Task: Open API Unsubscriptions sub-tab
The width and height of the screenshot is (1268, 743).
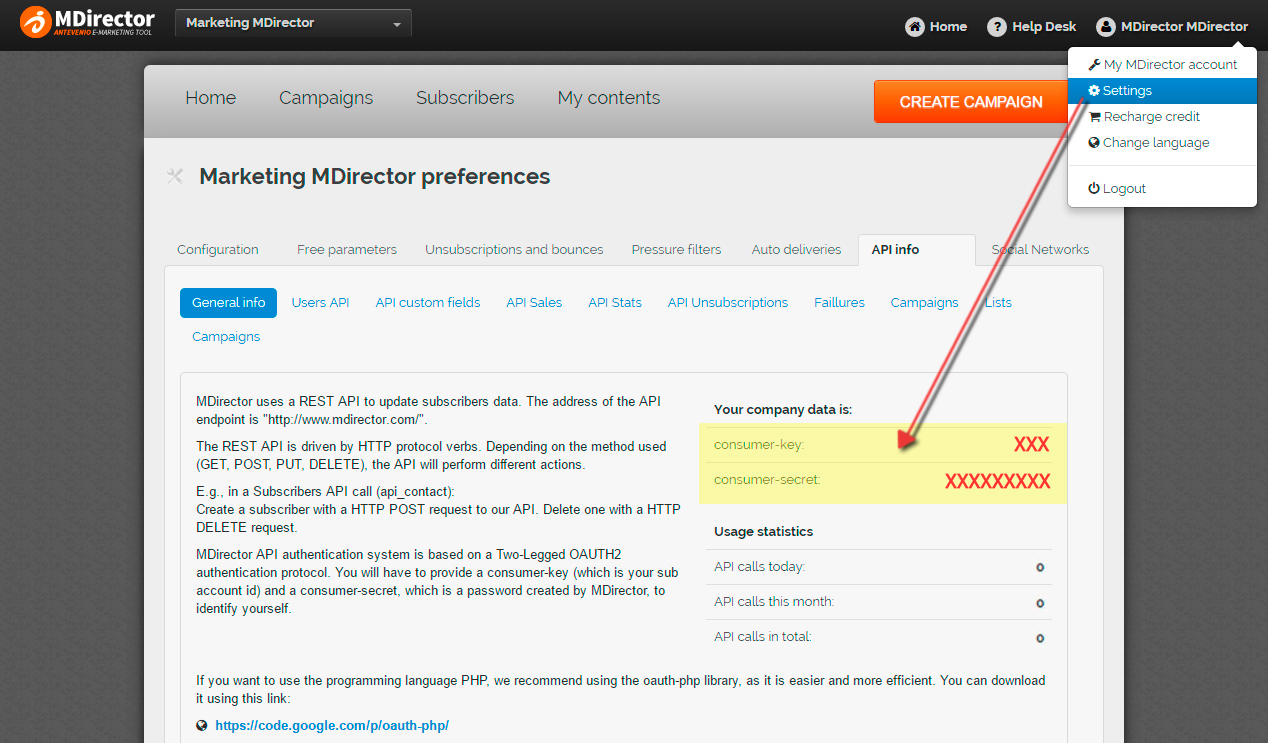Action: [728, 303]
